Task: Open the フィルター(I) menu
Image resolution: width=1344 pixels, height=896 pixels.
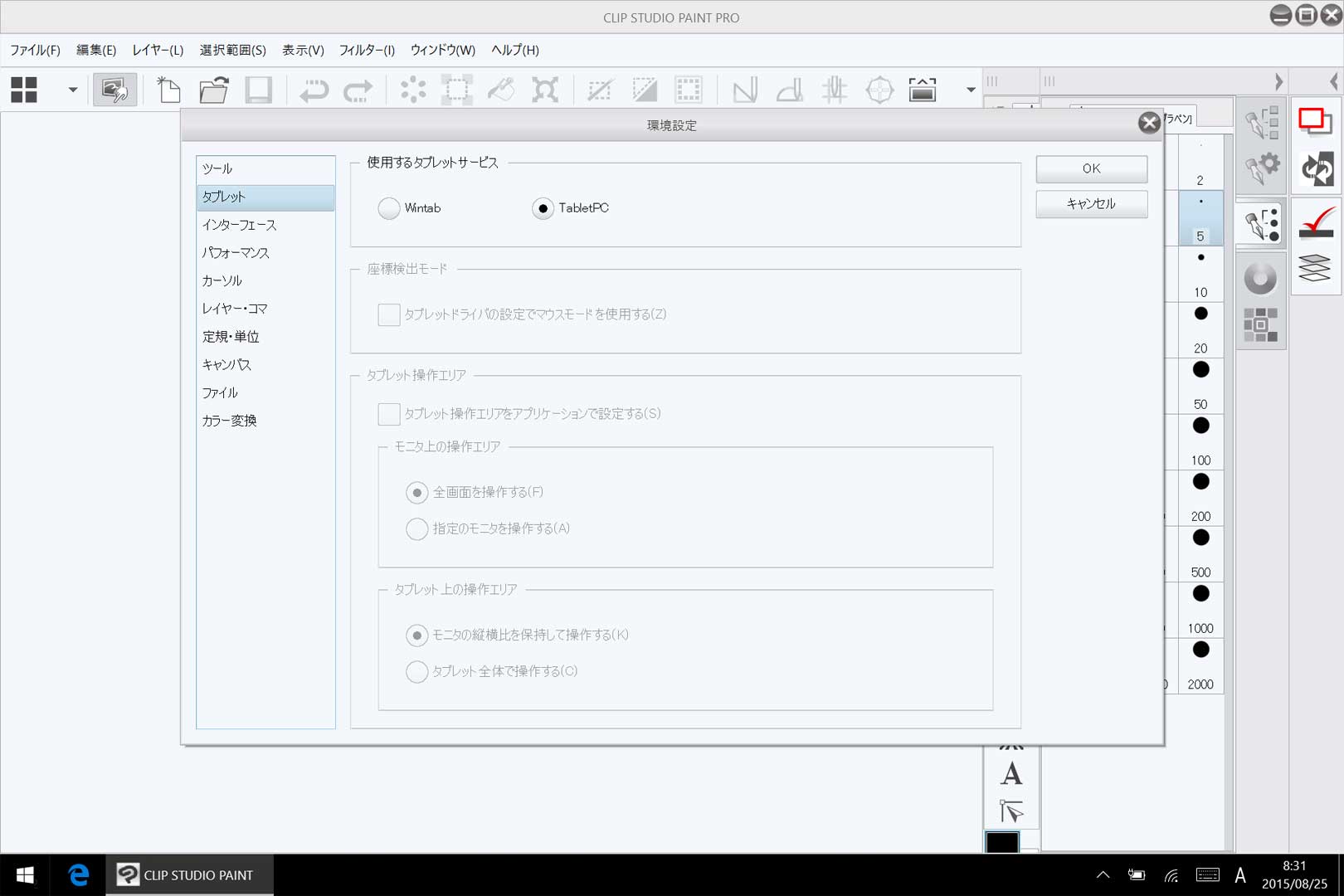Action: point(367,50)
